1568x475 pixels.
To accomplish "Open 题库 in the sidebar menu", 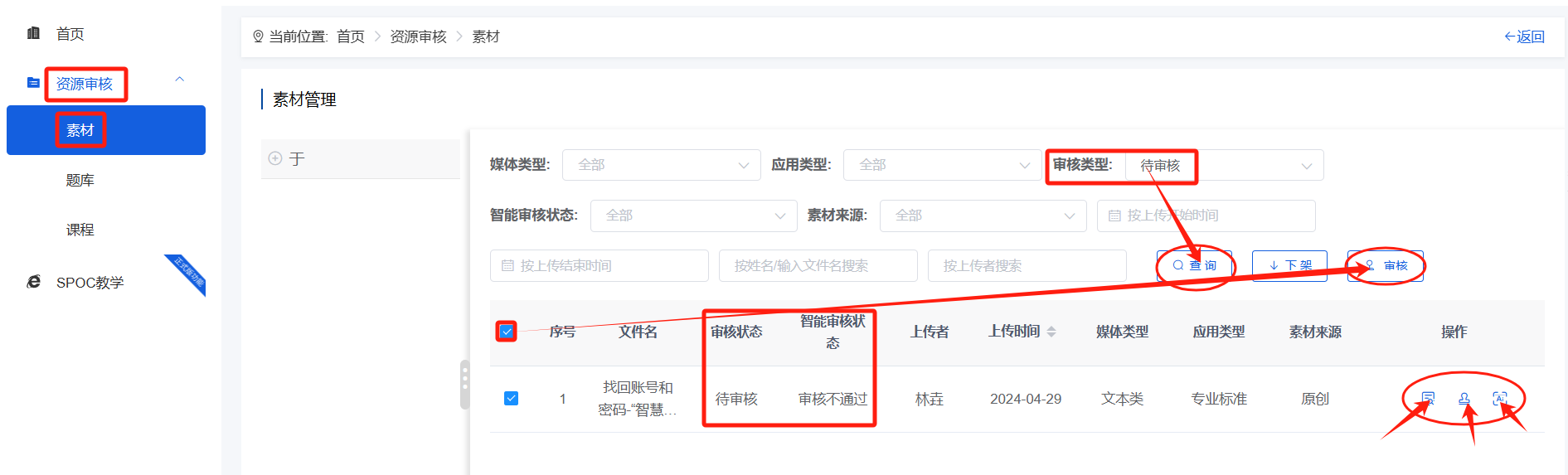I will 80,180.
